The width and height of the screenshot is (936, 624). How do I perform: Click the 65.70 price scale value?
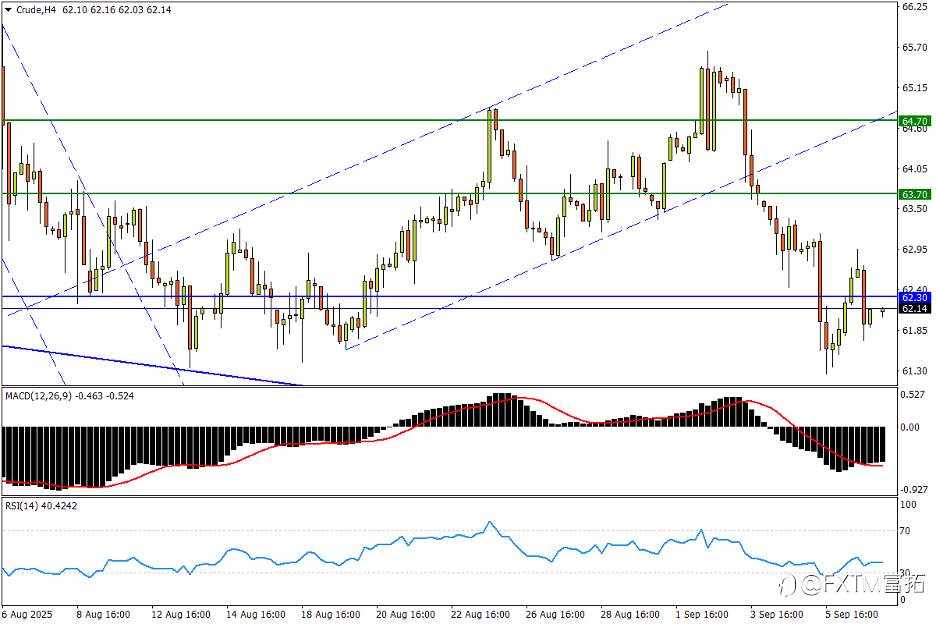click(x=915, y=48)
